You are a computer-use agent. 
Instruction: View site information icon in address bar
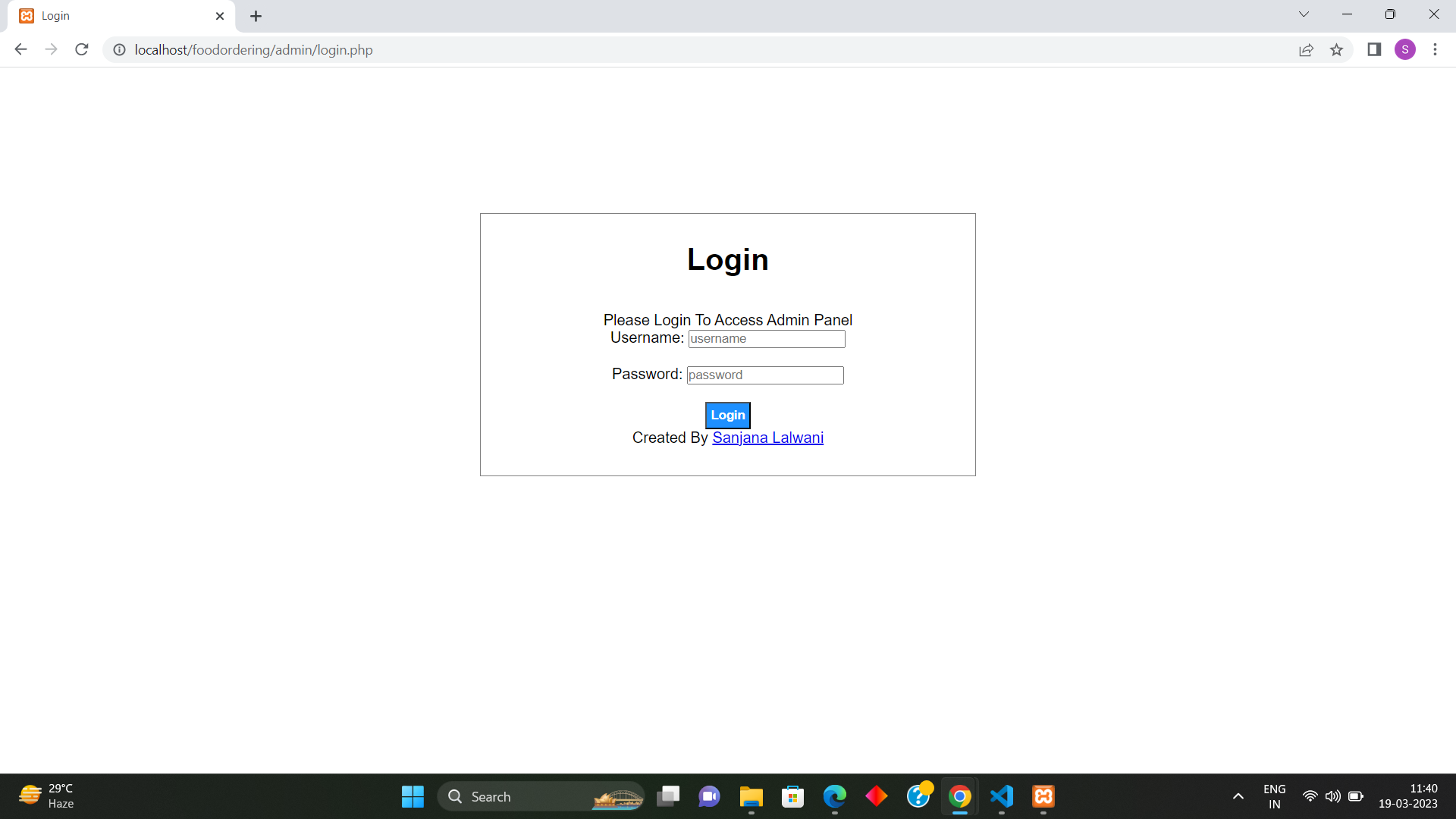119,50
